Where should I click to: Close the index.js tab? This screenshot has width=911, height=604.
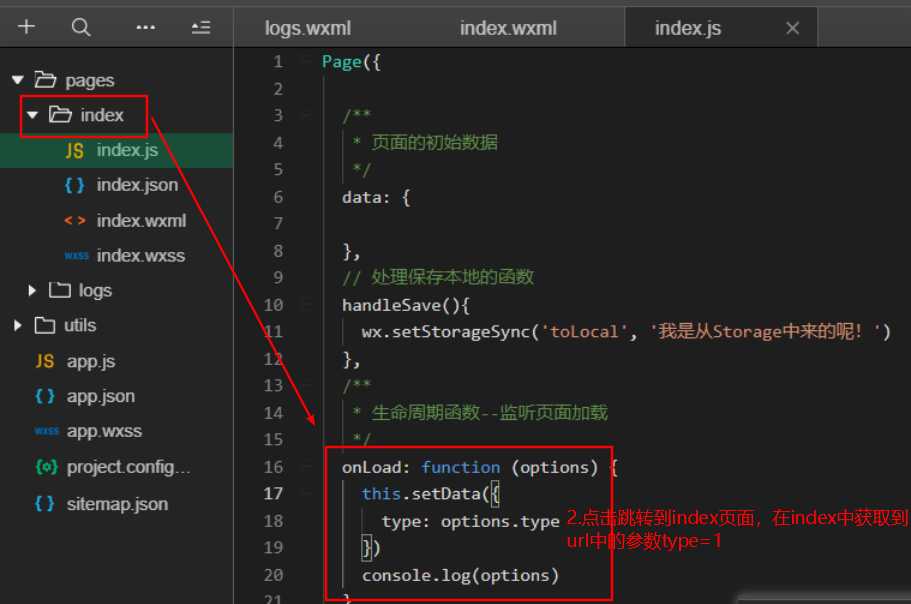[x=792, y=28]
